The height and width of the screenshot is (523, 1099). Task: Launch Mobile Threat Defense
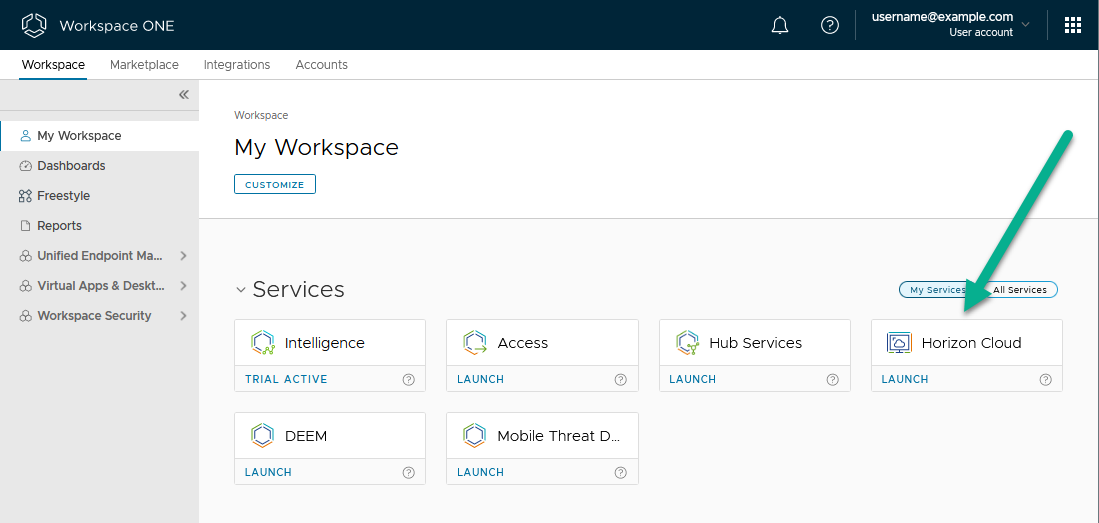click(x=480, y=473)
